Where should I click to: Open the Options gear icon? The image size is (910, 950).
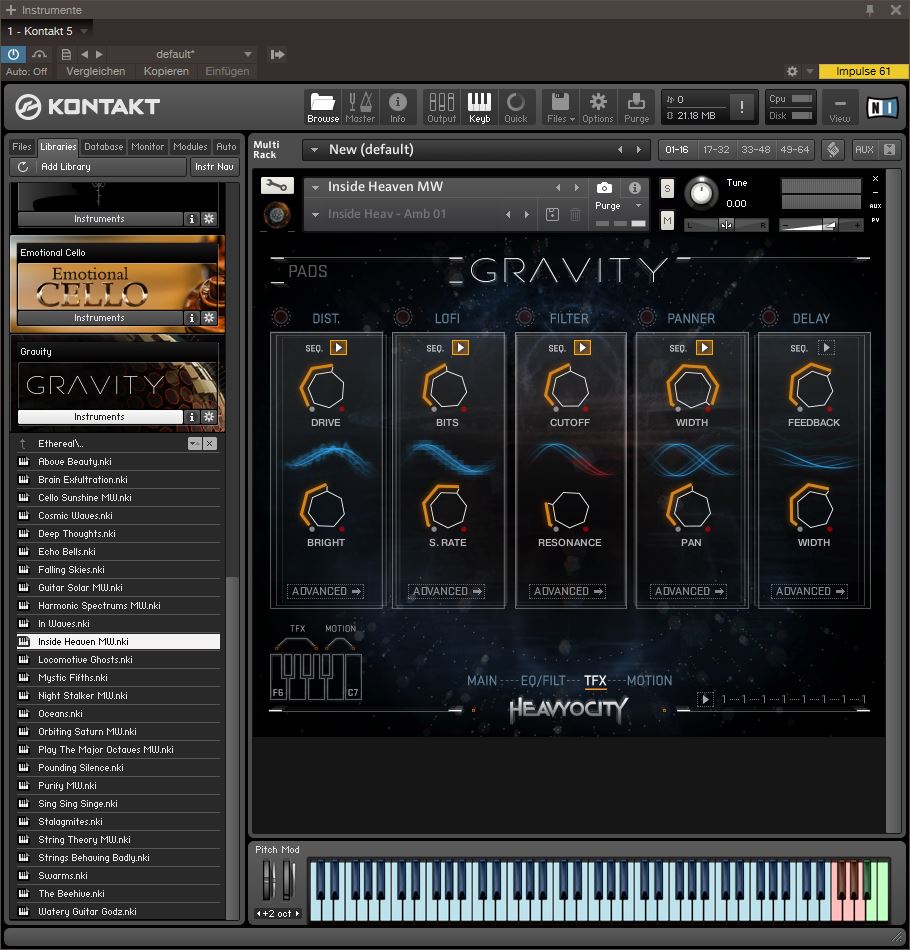click(x=598, y=107)
